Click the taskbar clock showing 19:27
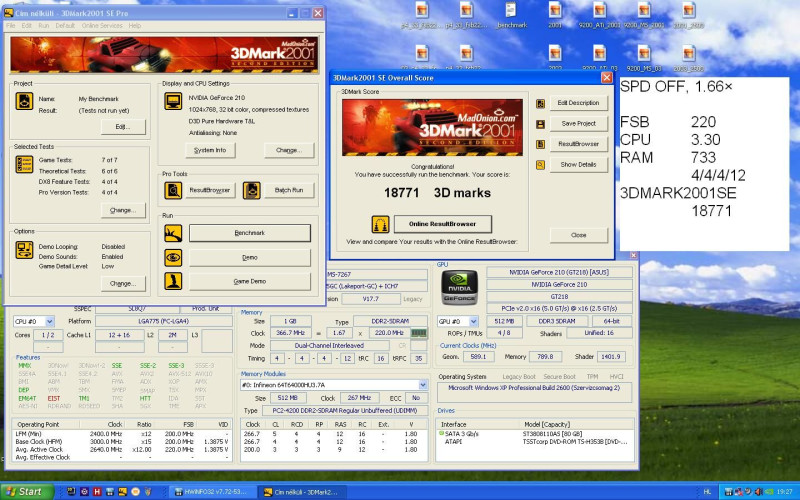This screenshot has width=800, height=500. click(x=785, y=492)
